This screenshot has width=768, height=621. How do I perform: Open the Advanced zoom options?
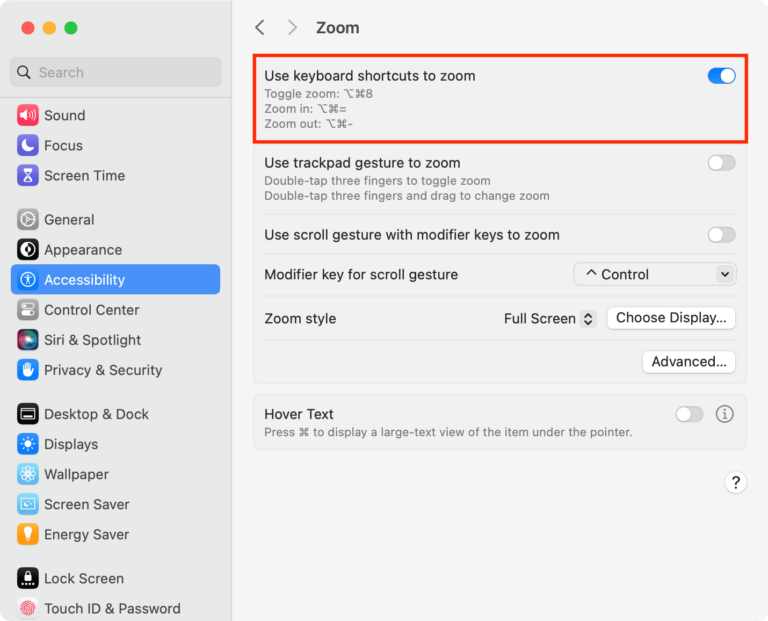pos(689,362)
